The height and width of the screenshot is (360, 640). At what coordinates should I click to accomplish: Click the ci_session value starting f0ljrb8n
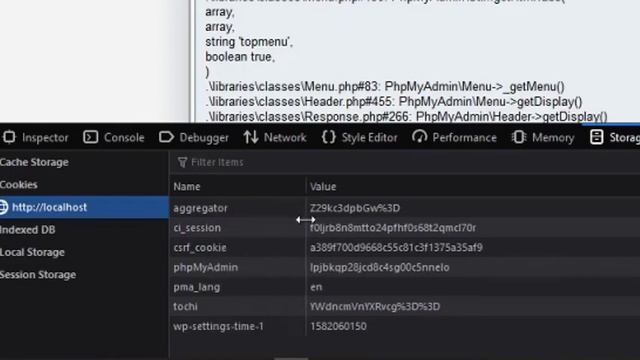tap(393, 228)
